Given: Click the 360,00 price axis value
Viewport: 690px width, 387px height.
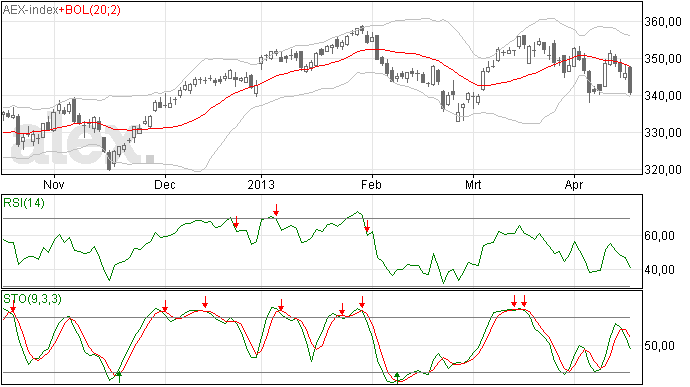Looking at the screenshot, I should tap(663, 22).
